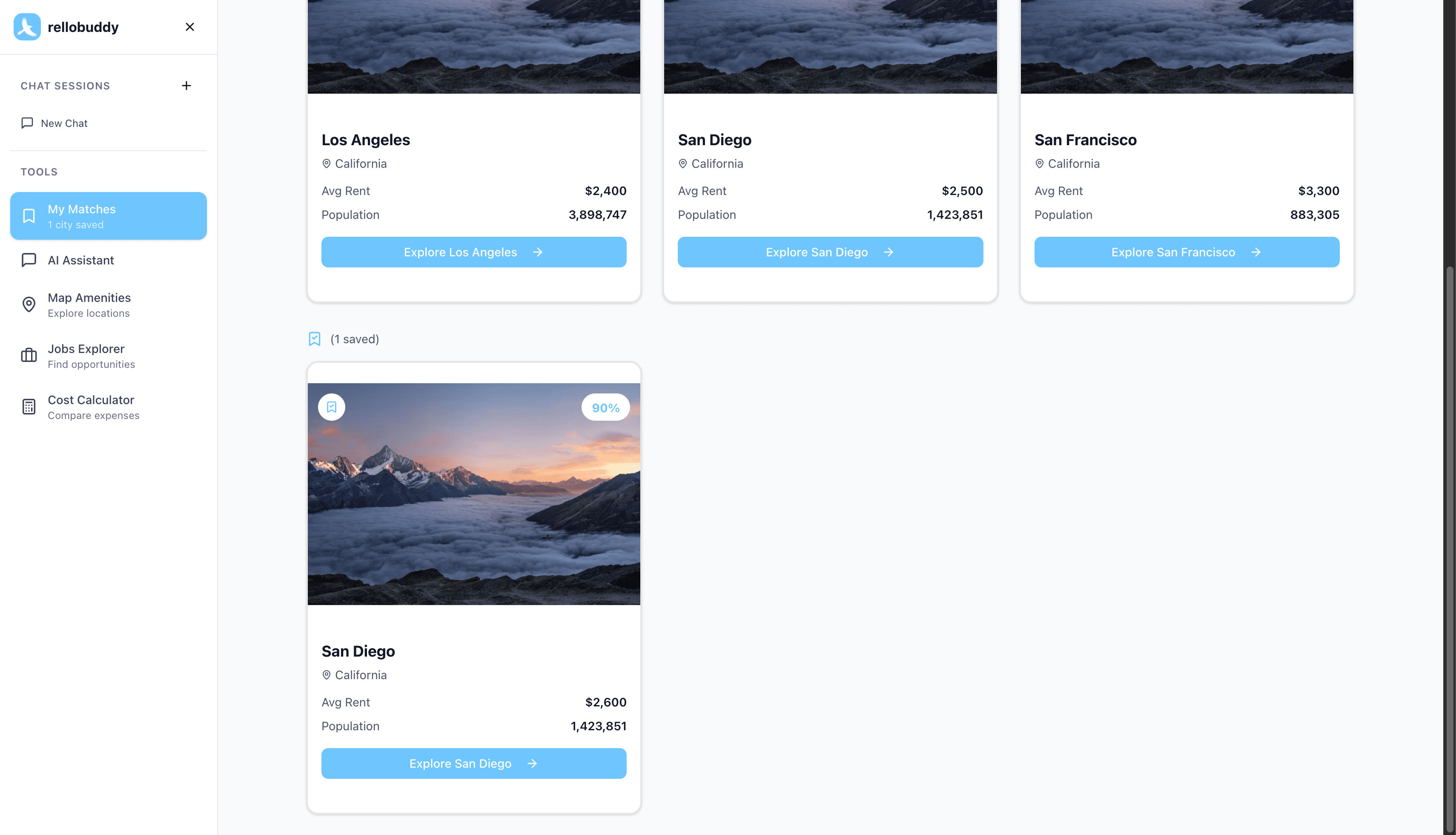Click the Jobs Explorer briefcase icon
Screen dimensions: 1456x835
click(29, 356)
